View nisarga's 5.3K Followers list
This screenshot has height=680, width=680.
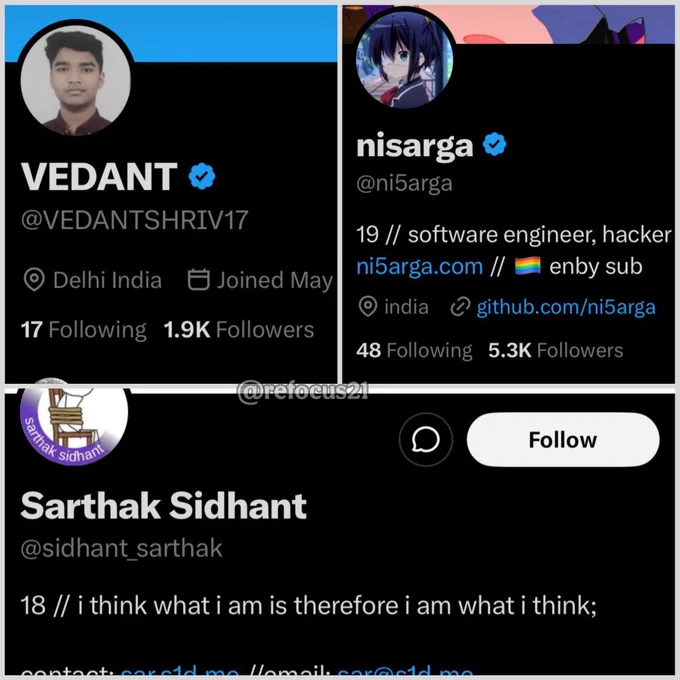point(556,350)
